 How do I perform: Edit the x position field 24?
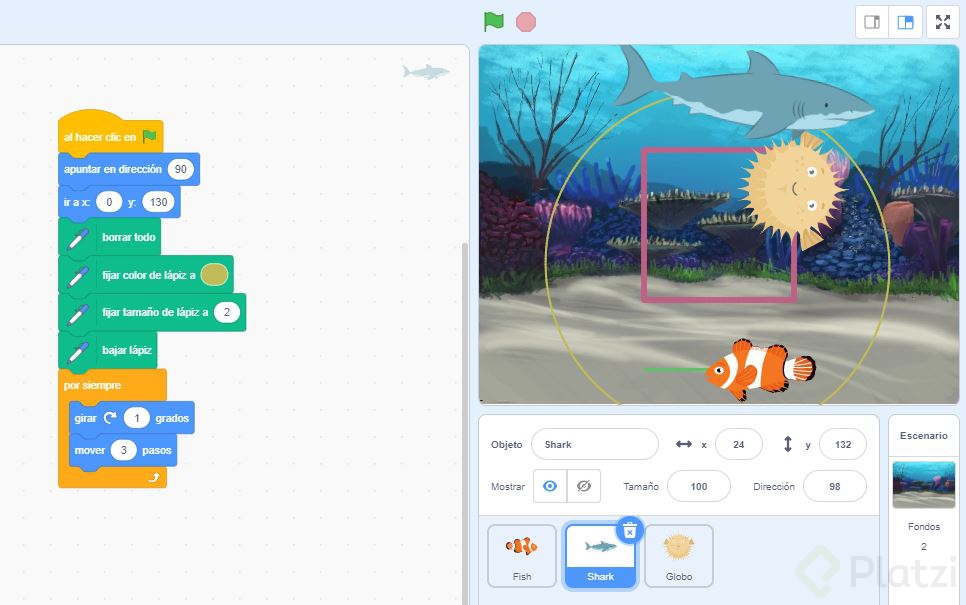click(x=739, y=444)
